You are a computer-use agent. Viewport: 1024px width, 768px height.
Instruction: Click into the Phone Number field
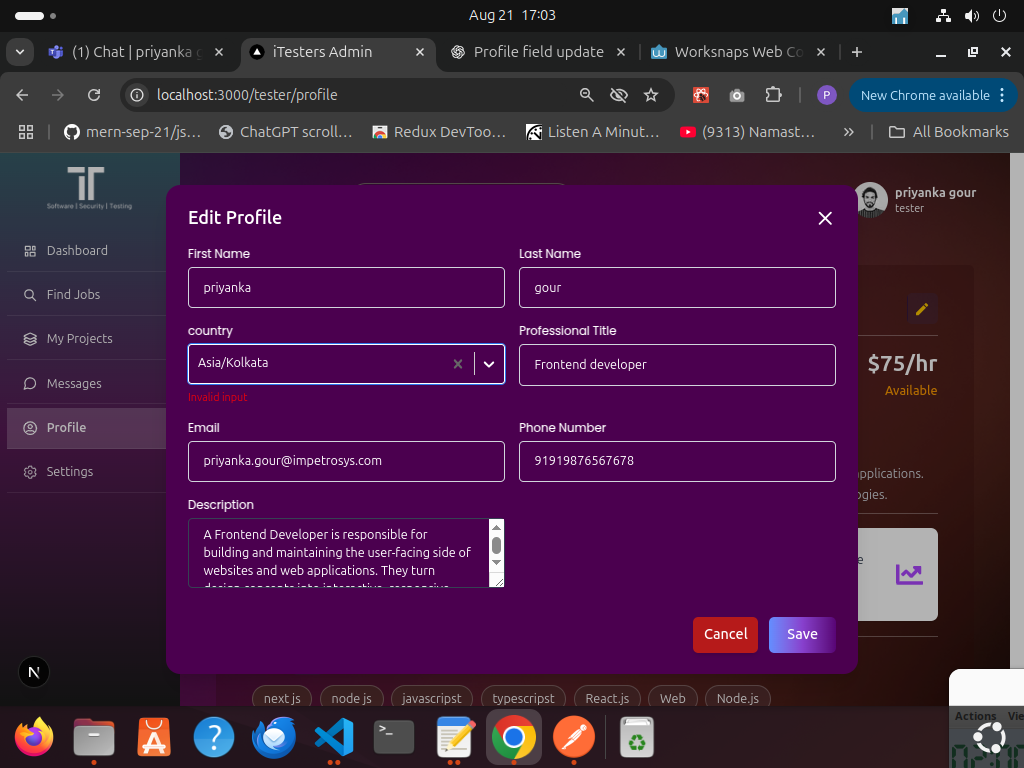coord(677,461)
